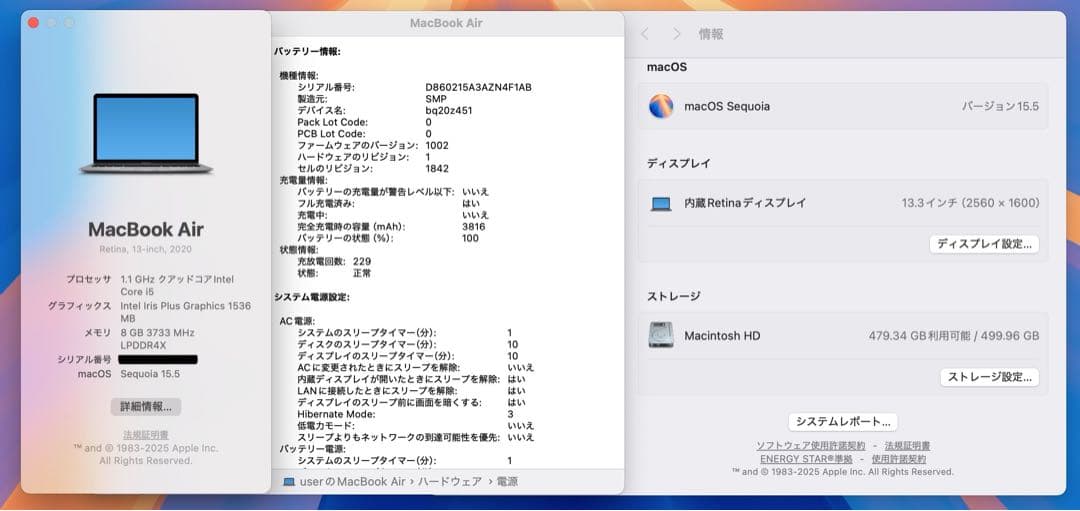This screenshot has height=511, width=1080.
Task: Click Retina, 13-inch, 2020 subtitle
Action: [146, 249]
